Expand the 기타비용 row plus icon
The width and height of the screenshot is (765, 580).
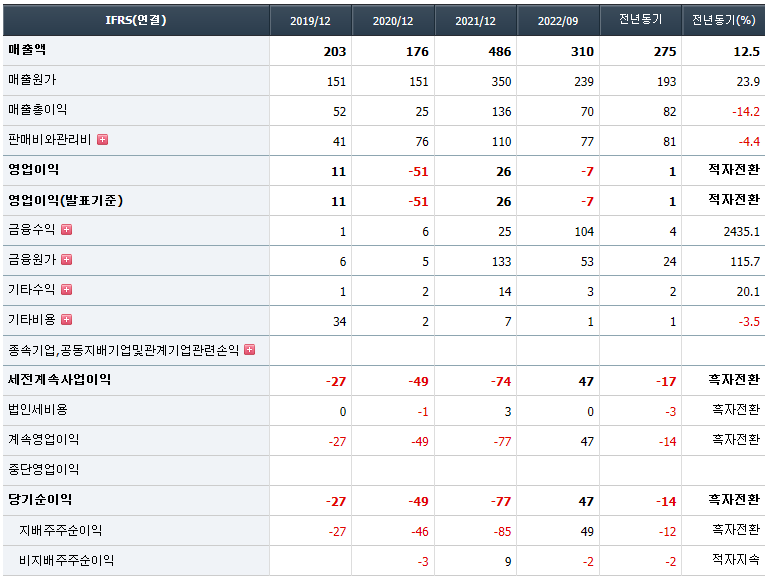[66, 320]
